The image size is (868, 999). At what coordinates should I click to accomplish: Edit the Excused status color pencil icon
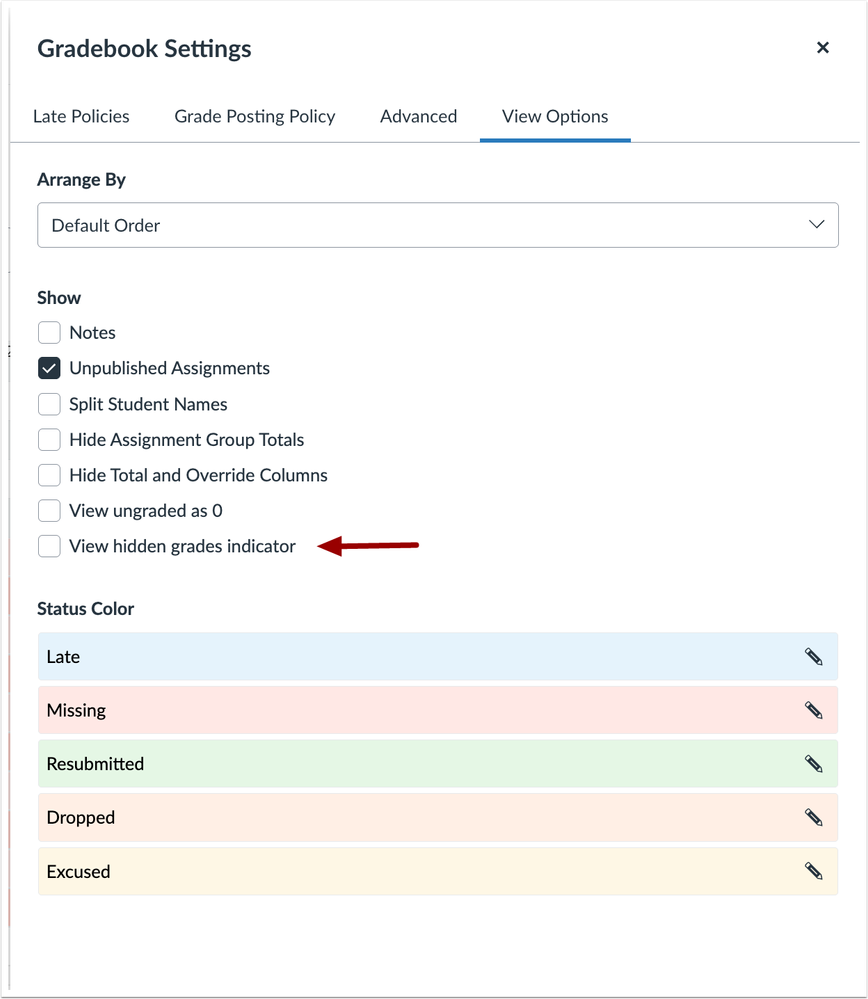click(814, 871)
